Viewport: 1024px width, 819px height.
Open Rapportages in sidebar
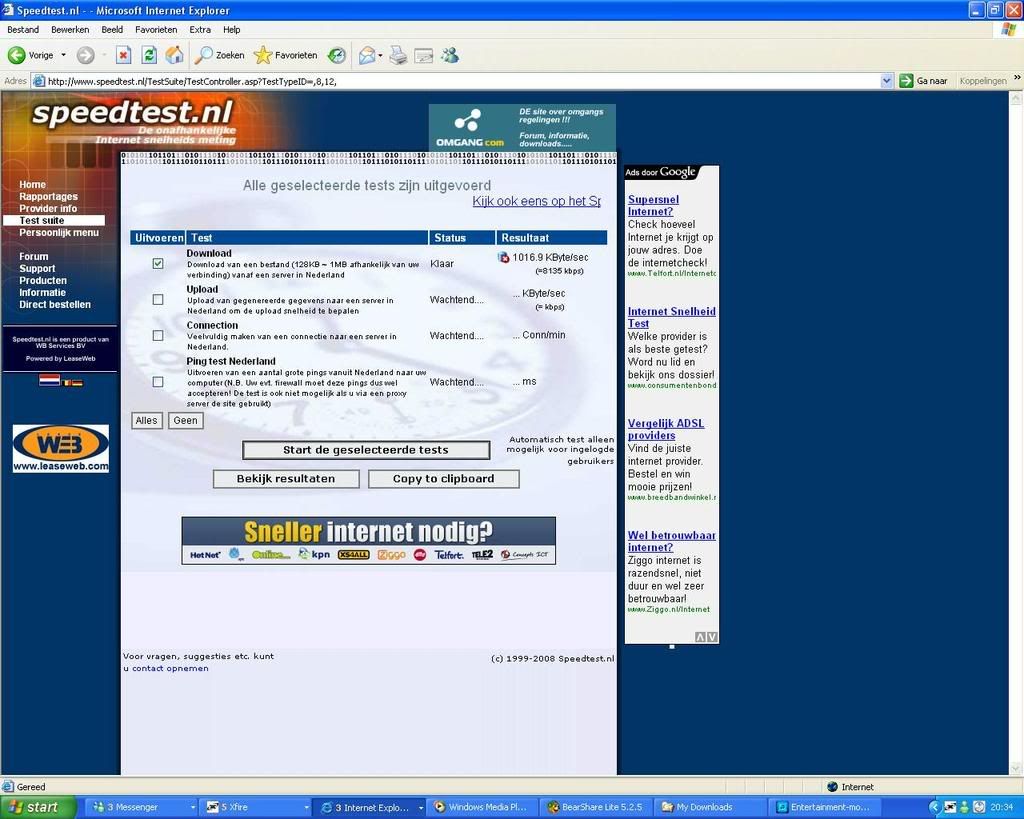click(48, 197)
